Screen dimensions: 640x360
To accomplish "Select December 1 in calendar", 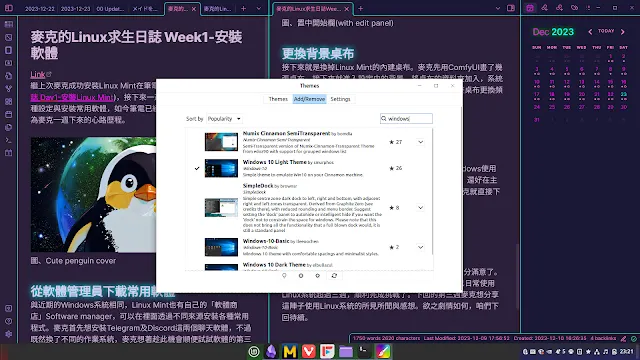I will click(x=611, y=57).
